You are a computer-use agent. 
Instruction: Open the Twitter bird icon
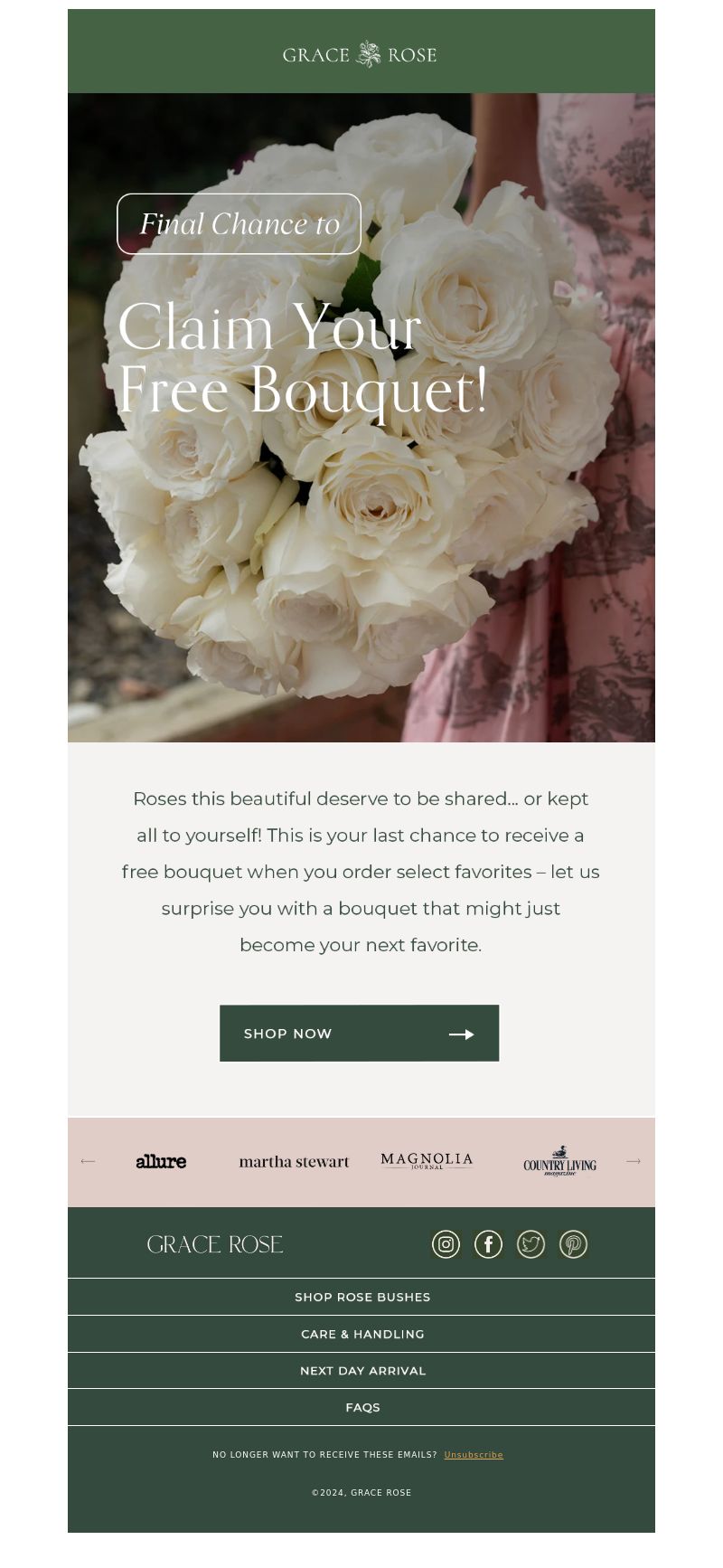[531, 1244]
